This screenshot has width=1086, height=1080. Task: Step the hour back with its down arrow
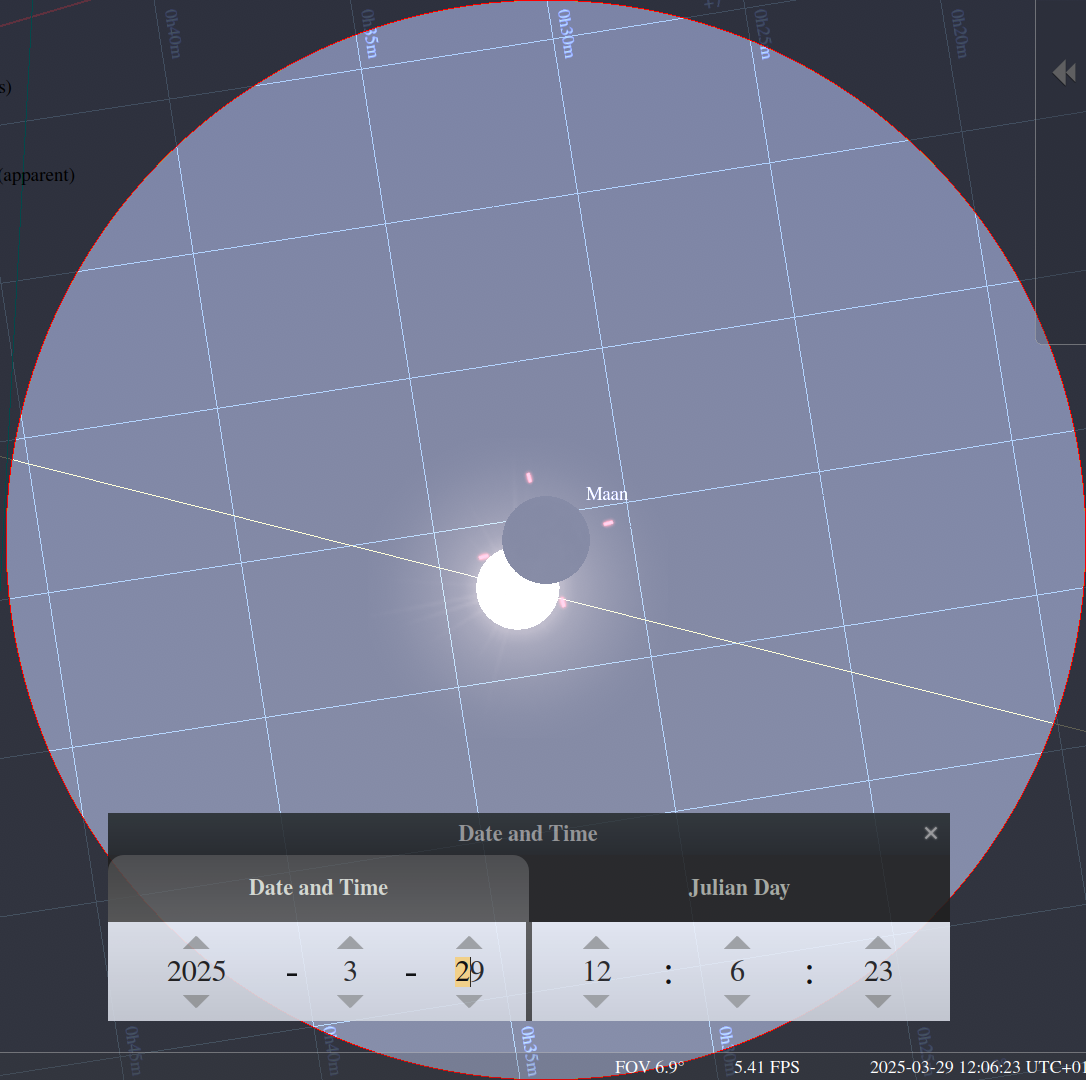[596, 1000]
